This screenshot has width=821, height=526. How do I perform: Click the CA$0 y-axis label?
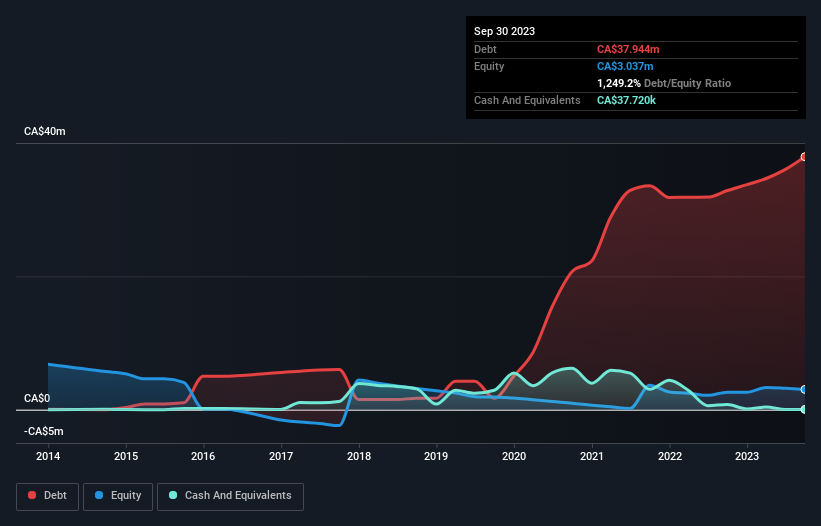click(x=37, y=398)
